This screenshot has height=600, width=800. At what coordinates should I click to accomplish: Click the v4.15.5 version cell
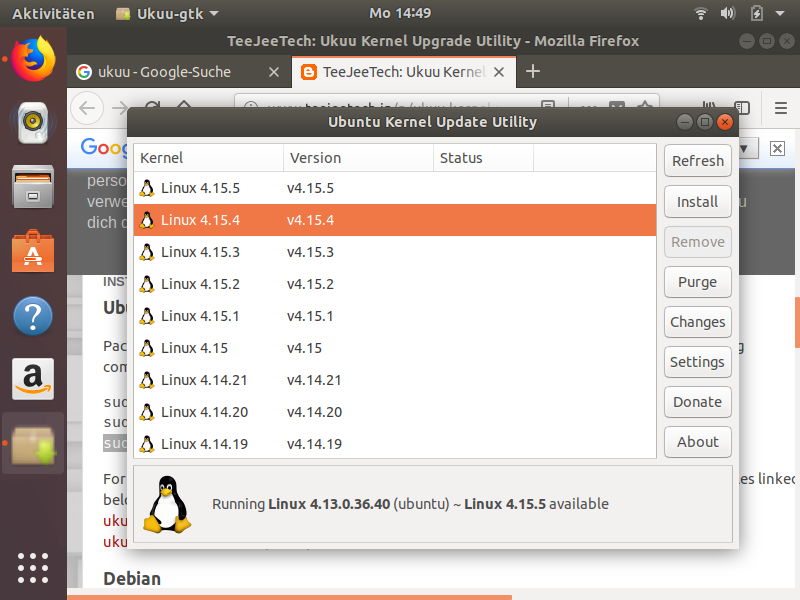click(310, 188)
